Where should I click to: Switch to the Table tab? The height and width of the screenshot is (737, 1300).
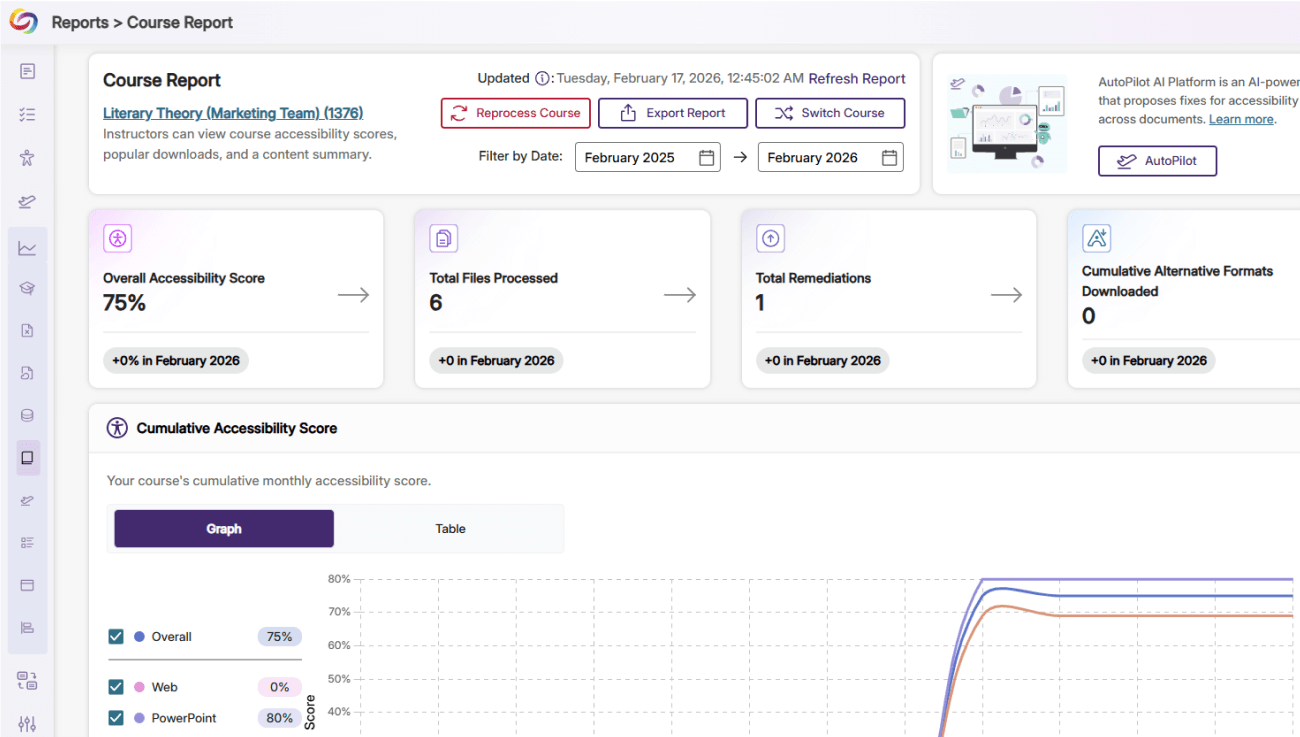click(450, 529)
